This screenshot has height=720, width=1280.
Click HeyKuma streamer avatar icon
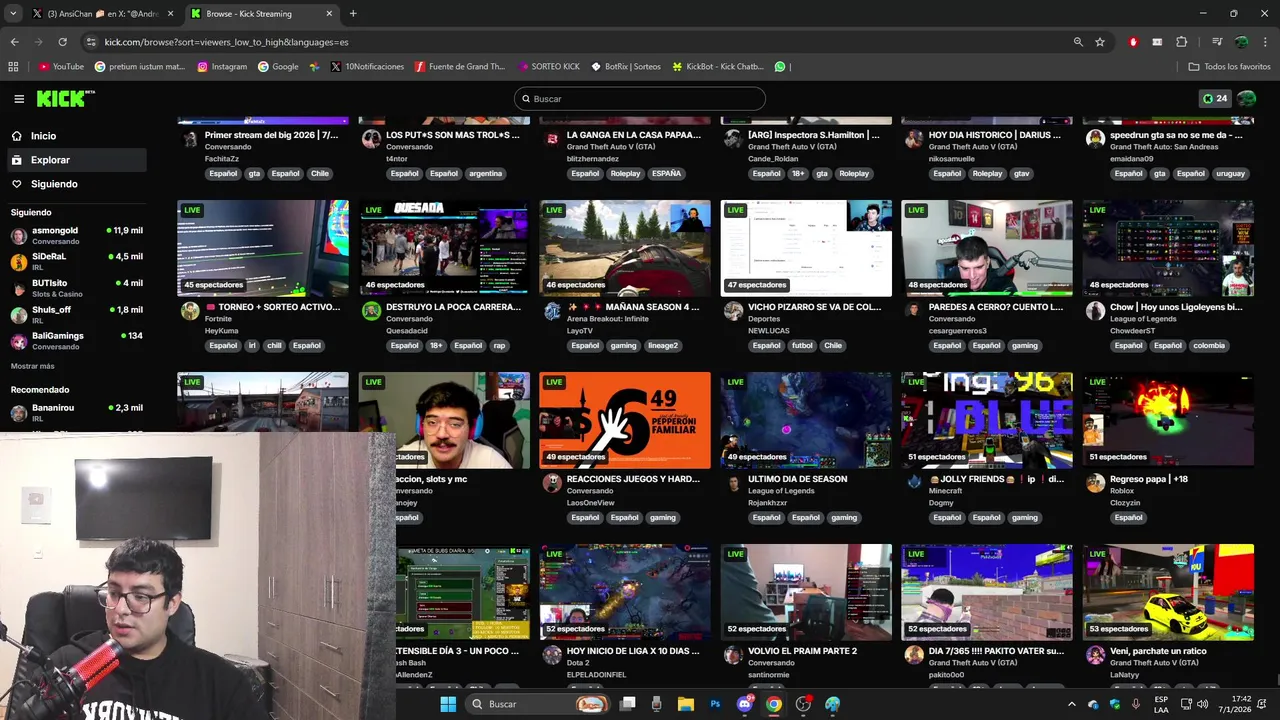tap(190, 311)
